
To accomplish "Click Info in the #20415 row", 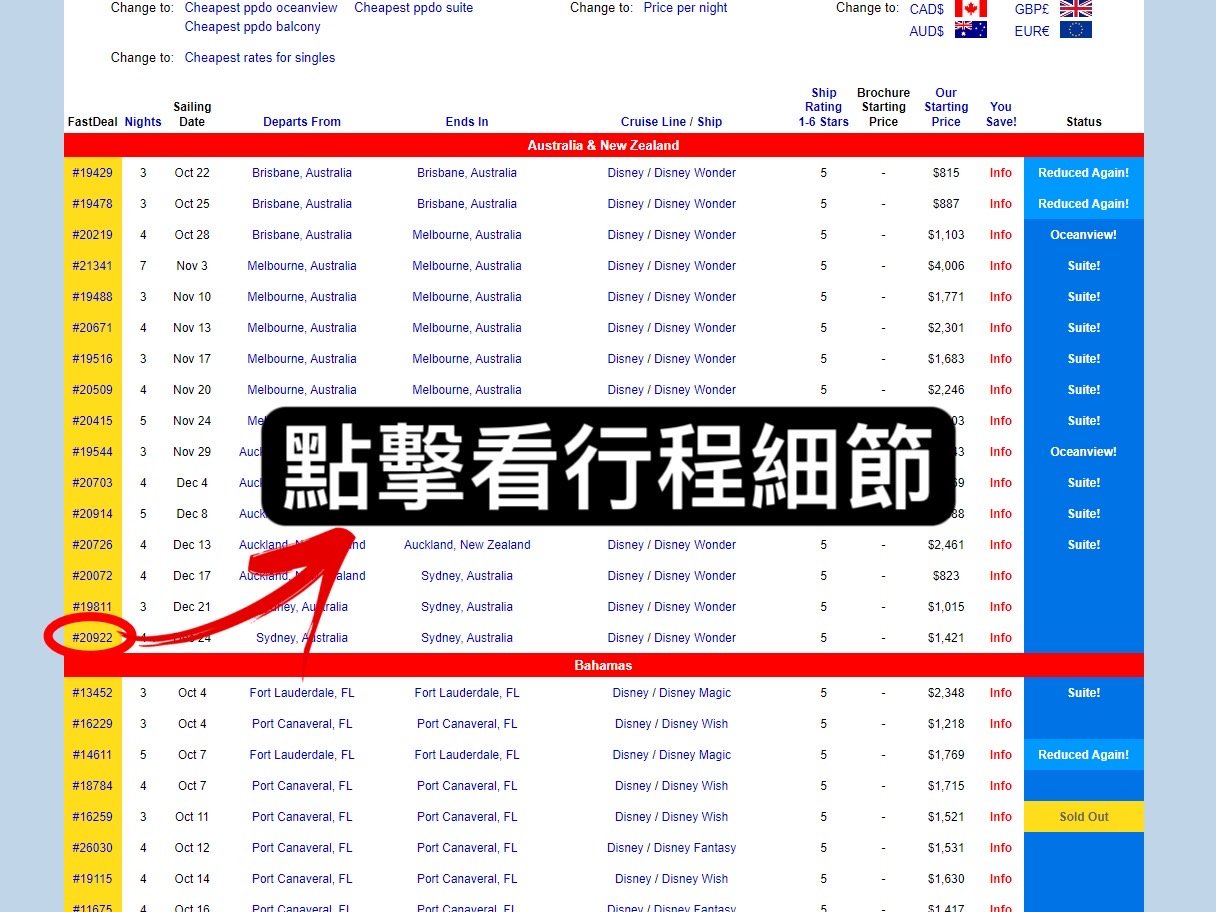I will coord(1001,421).
